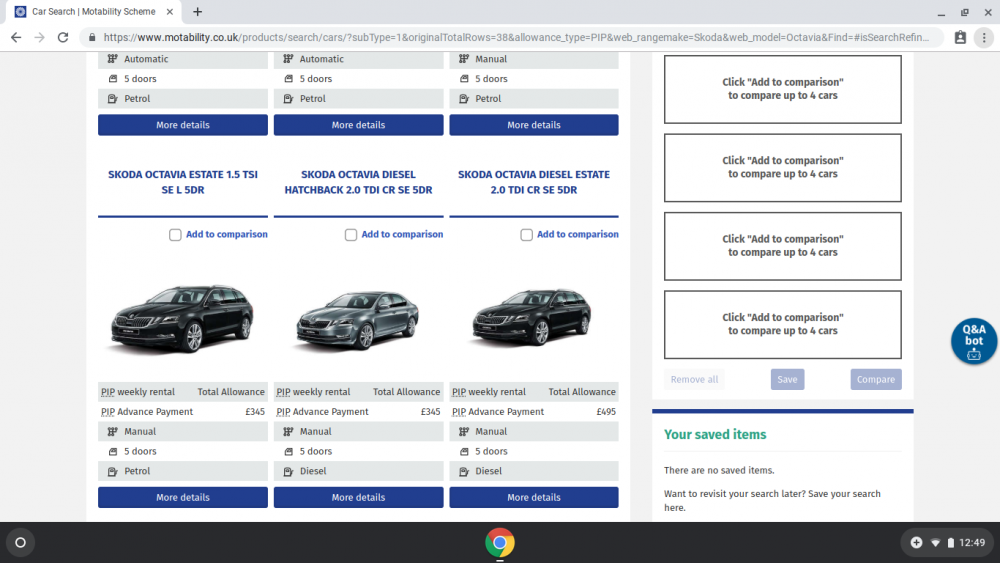
Task: Click the Octavia Diesel Estate car image
Action: coord(532,316)
